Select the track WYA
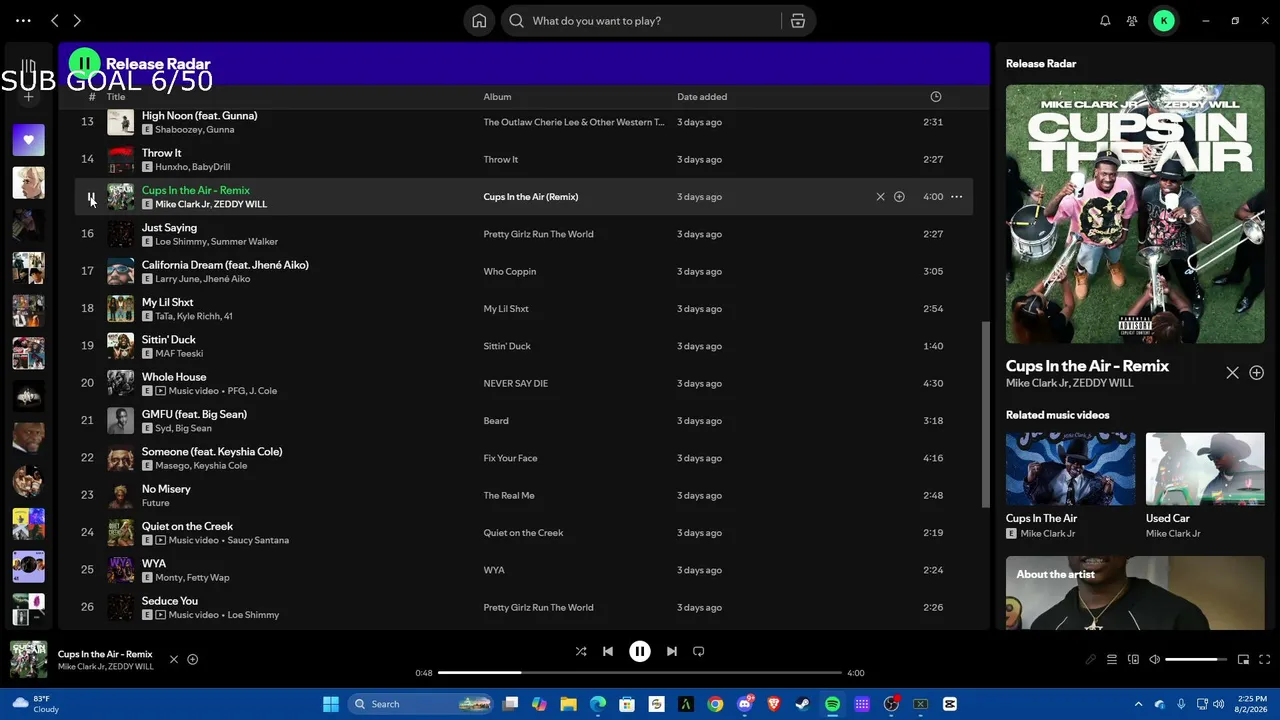Screen dimensions: 1280x720 (154, 564)
